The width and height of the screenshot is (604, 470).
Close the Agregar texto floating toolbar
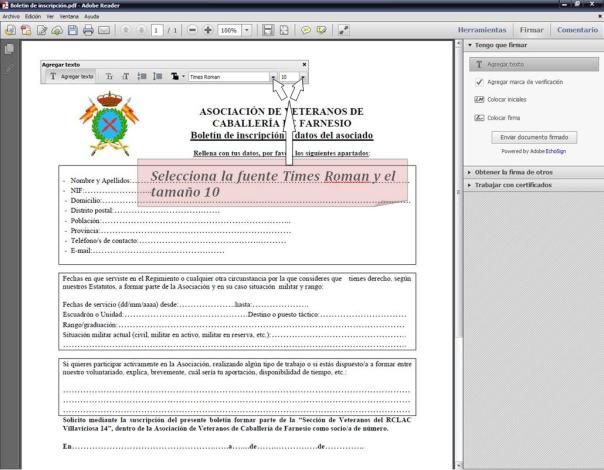point(304,64)
